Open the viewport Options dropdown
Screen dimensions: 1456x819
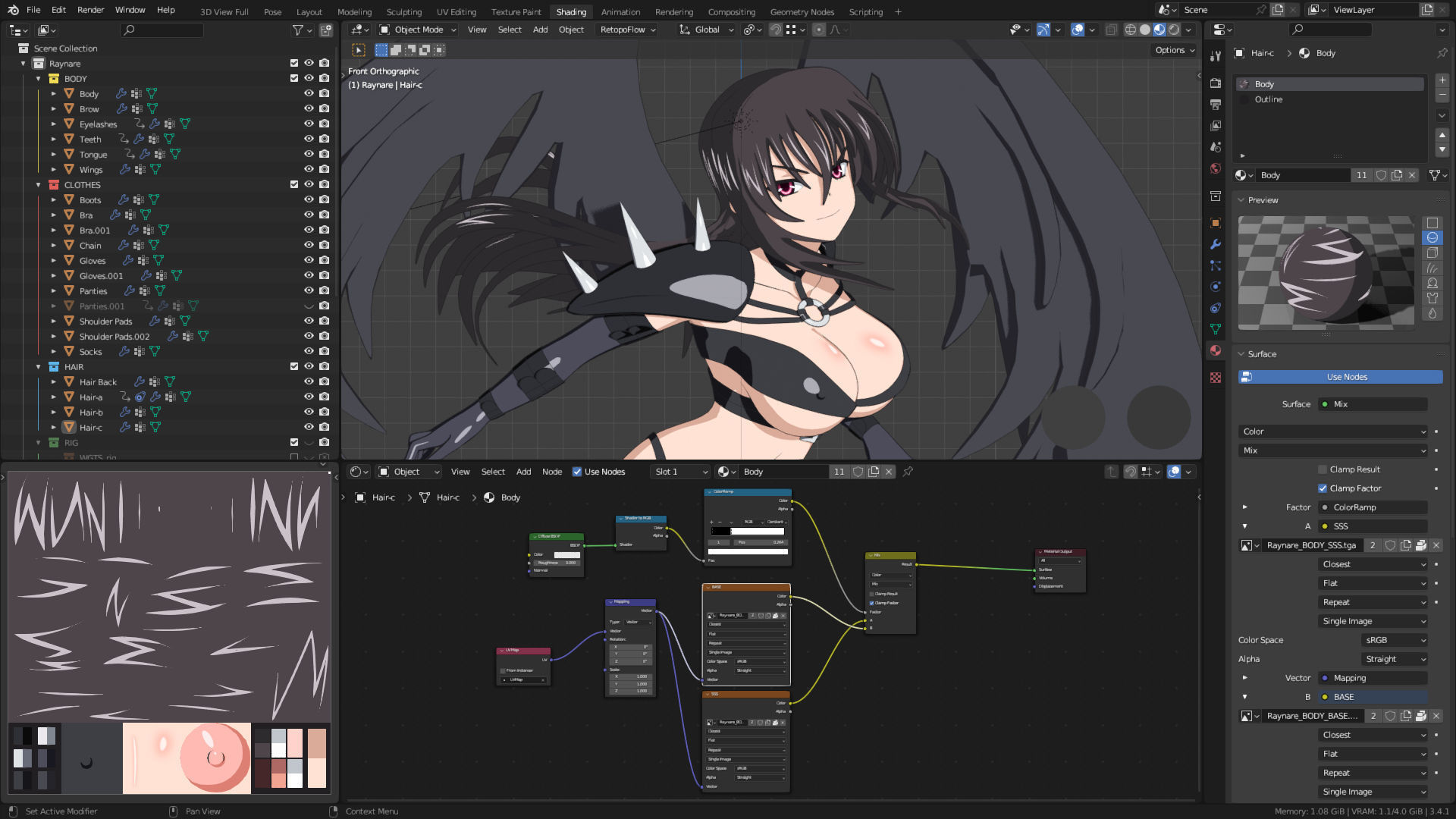[1174, 50]
